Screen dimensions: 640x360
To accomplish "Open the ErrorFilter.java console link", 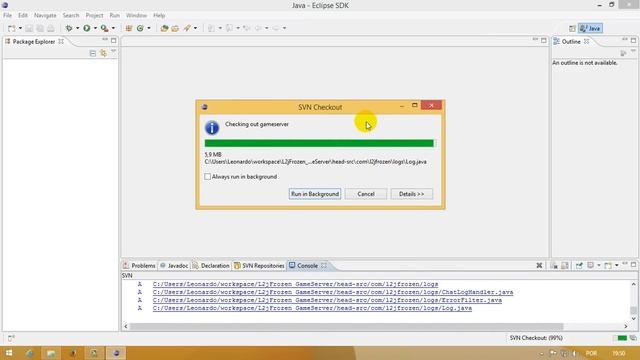I will tap(327, 300).
